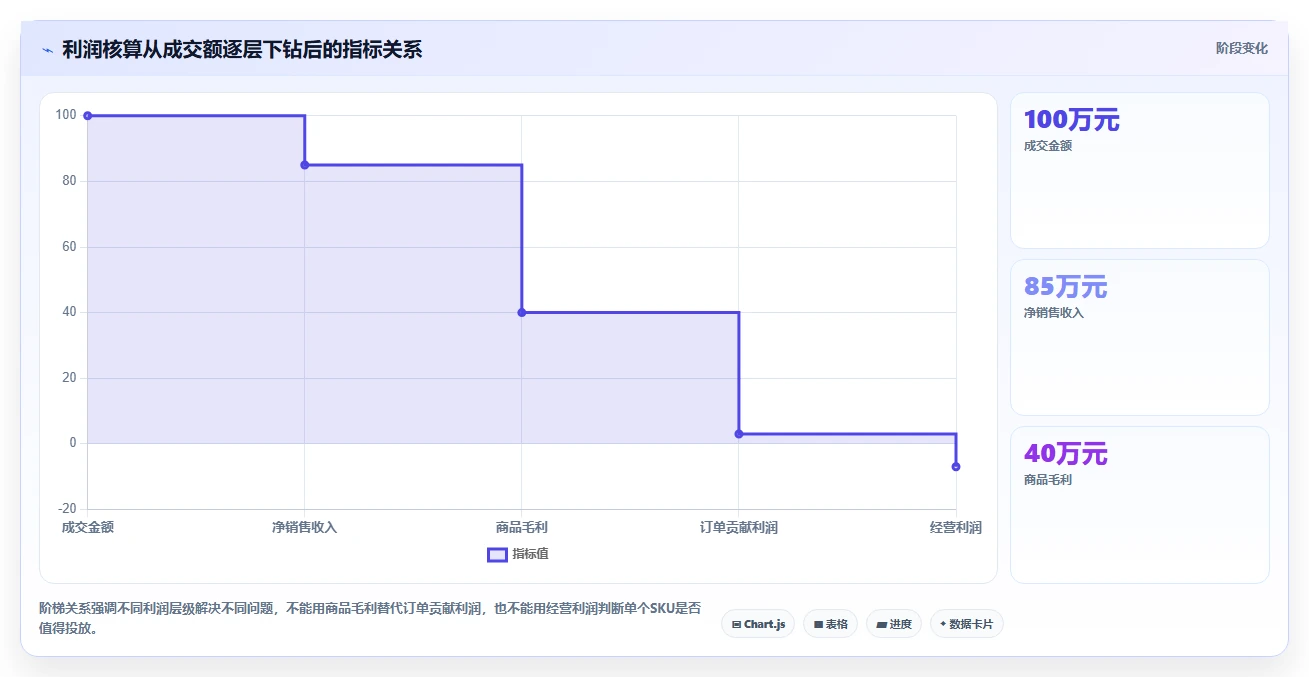Click the chart title 利润核算从成交额逐层下钻后的指标关系
This screenshot has width=1309, height=677.
[x=242, y=49]
